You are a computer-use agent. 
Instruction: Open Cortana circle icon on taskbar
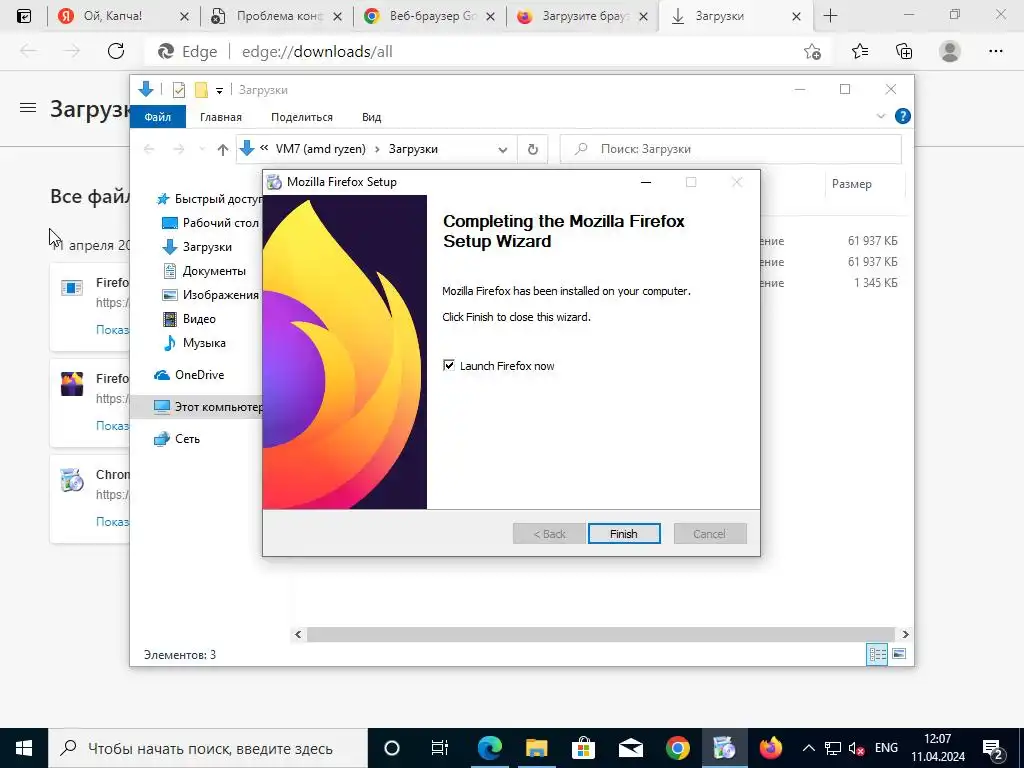[x=391, y=748]
